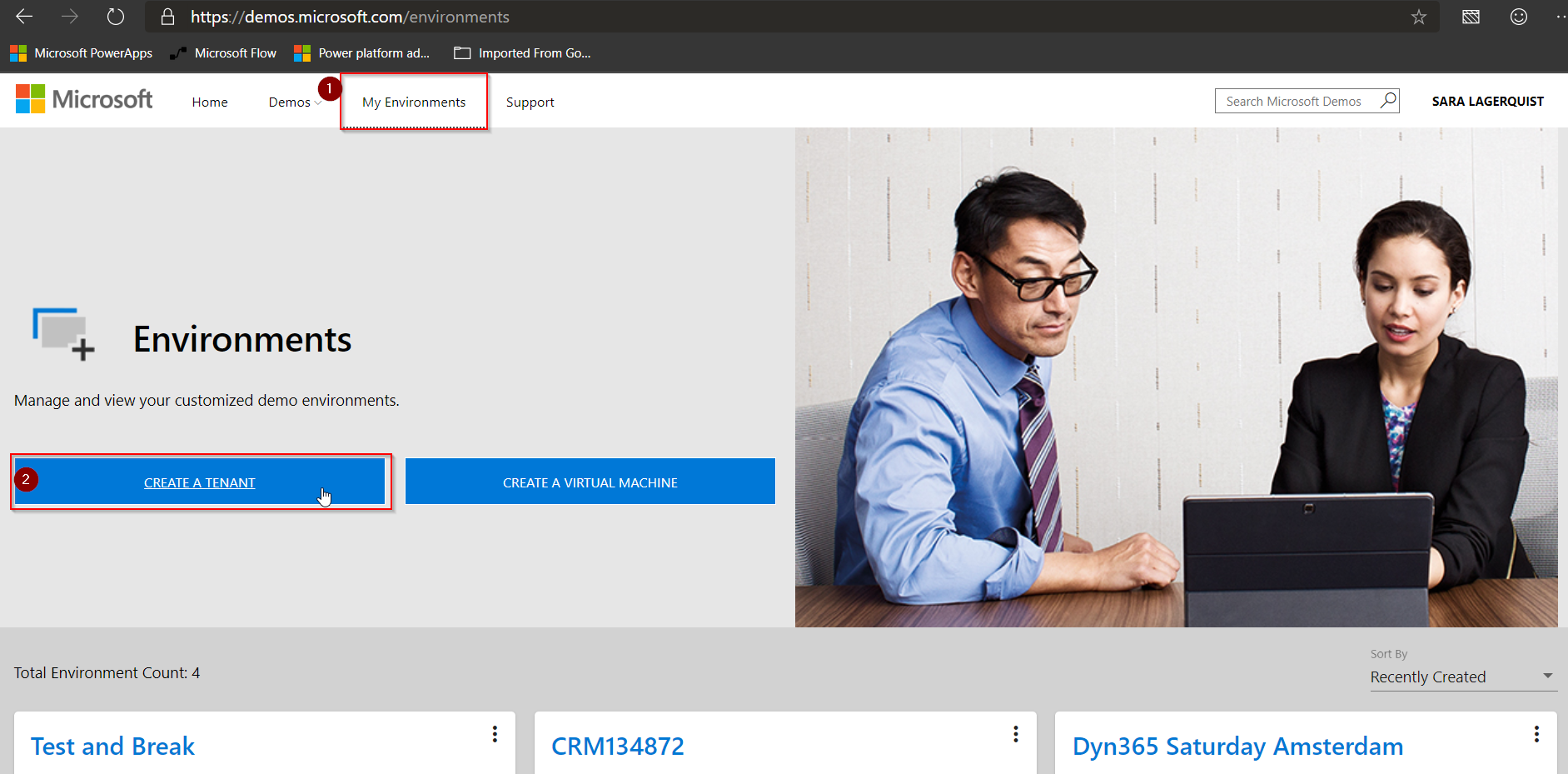Screen dimensions: 1568x774
Task: Click the Microsoft logo
Action: (84, 100)
